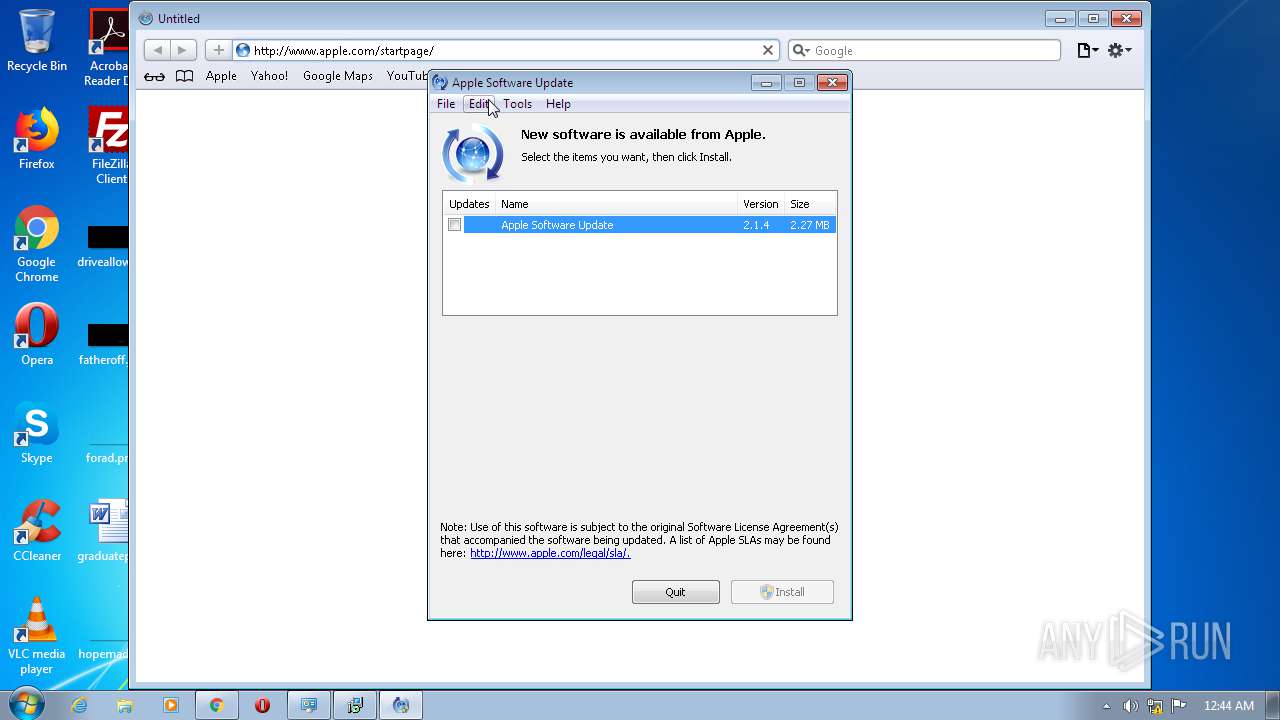
Task: Open the Yahoo! bookmark in bookmarks bar
Action: pos(269,76)
